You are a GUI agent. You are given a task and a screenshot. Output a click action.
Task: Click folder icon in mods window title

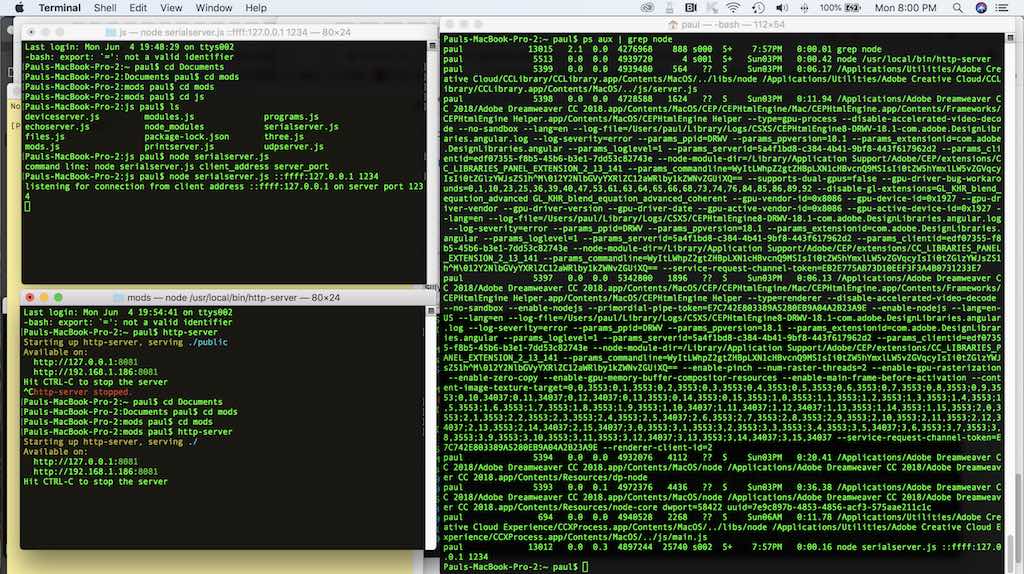click(x=118, y=297)
